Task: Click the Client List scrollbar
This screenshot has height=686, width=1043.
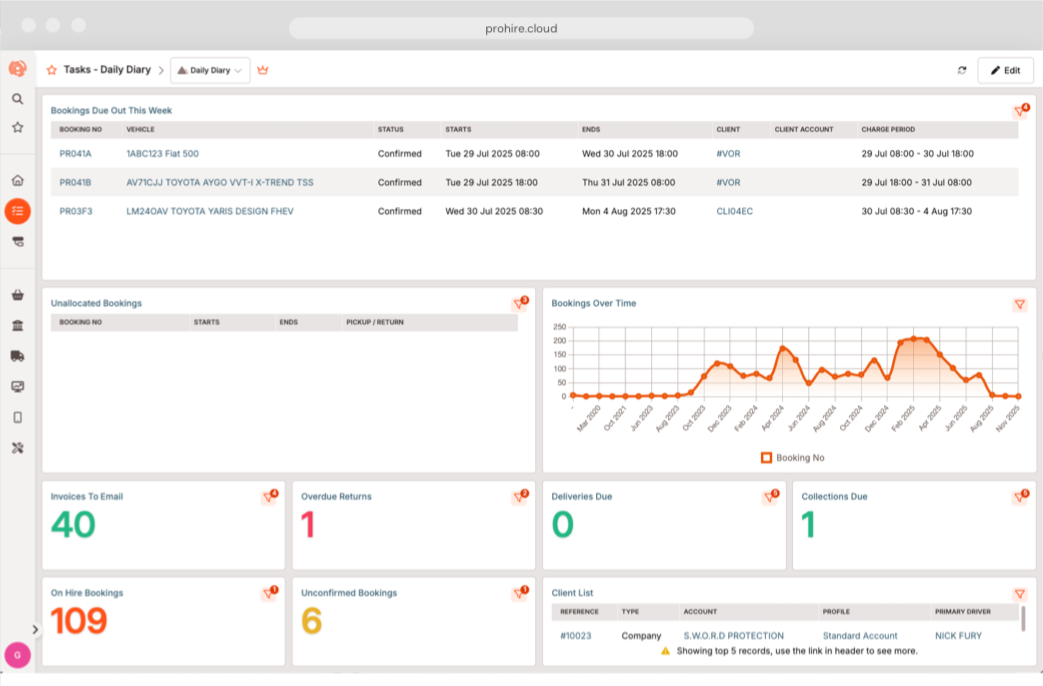Action: [x=1022, y=618]
